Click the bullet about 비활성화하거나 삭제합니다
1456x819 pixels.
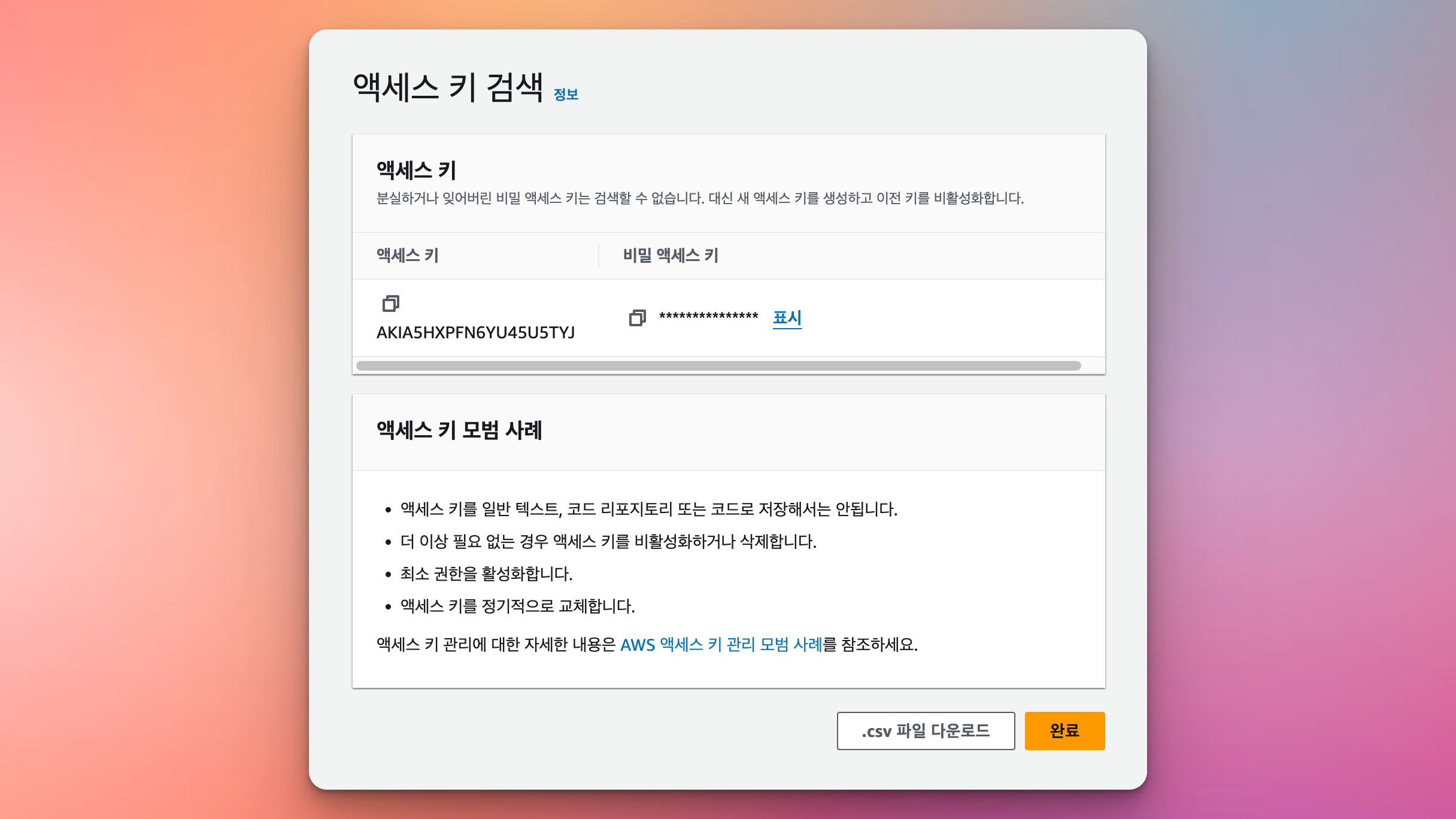pyautogui.click(x=608, y=542)
